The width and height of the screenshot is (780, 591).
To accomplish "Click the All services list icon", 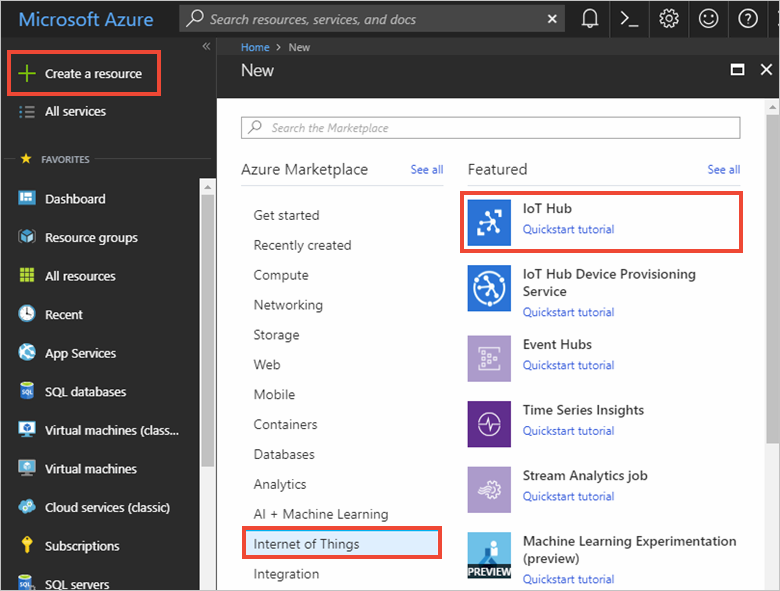I will [26, 111].
